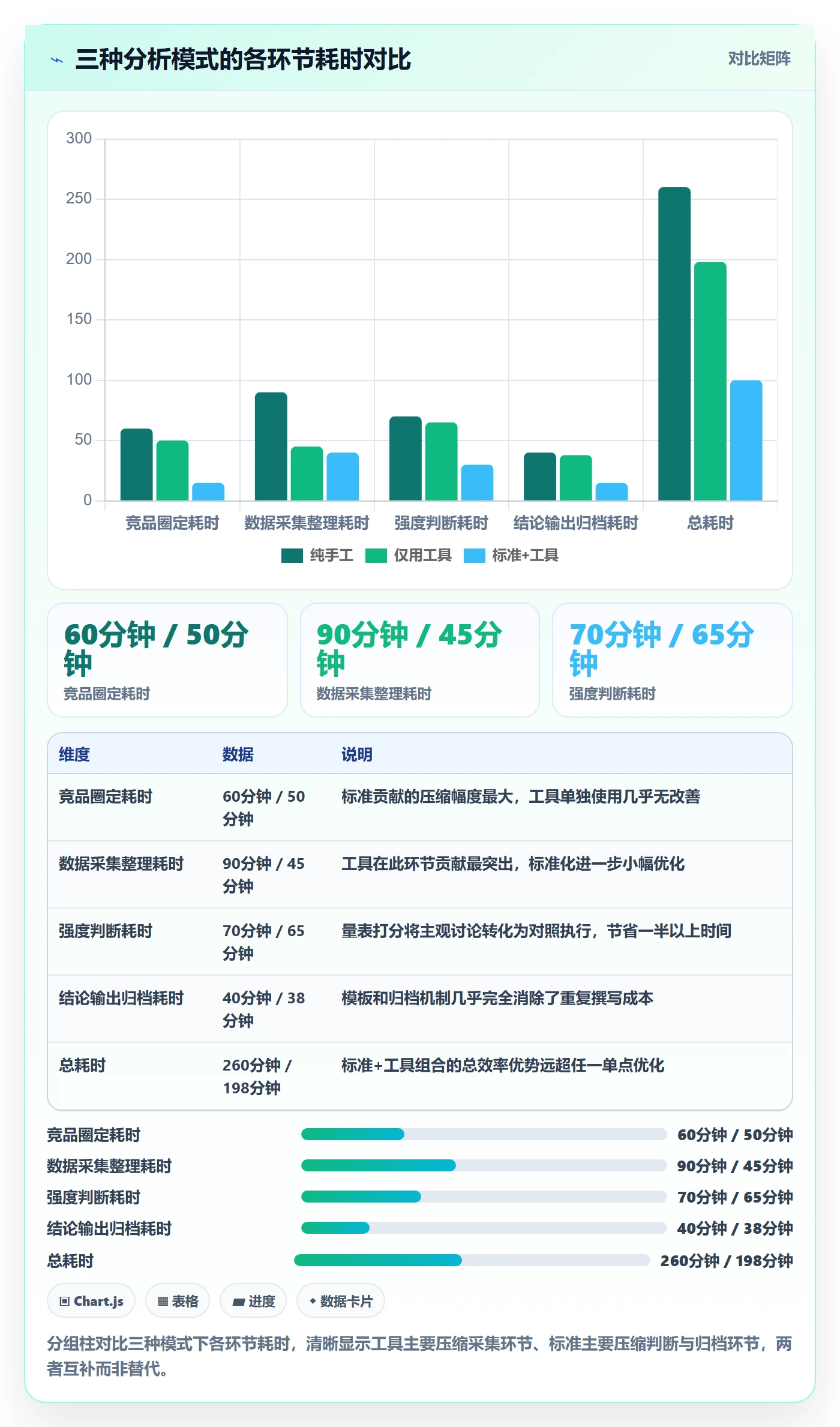The height and width of the screenshot is (1427, 840).
Task: Click the 竞品圈定耗时 table row label
Action: point(106,796)
